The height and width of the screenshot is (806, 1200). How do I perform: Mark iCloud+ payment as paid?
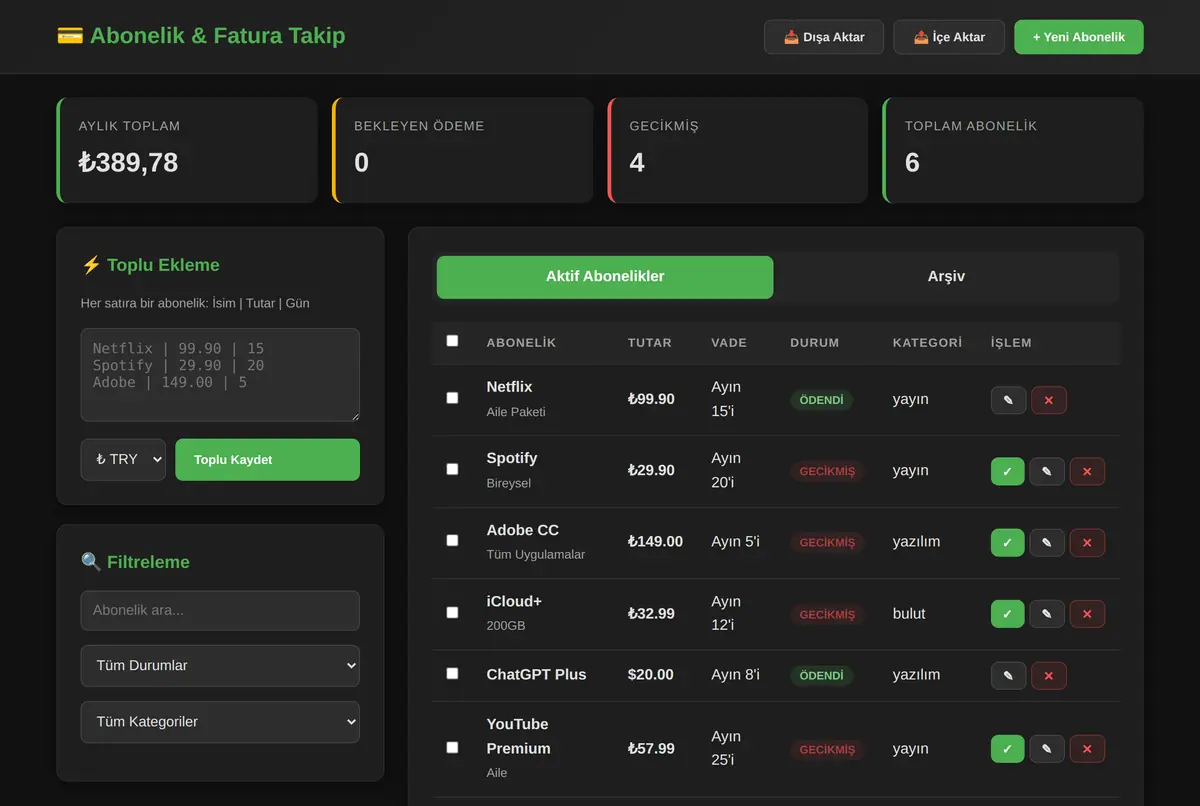click(x=1008, y=614)
